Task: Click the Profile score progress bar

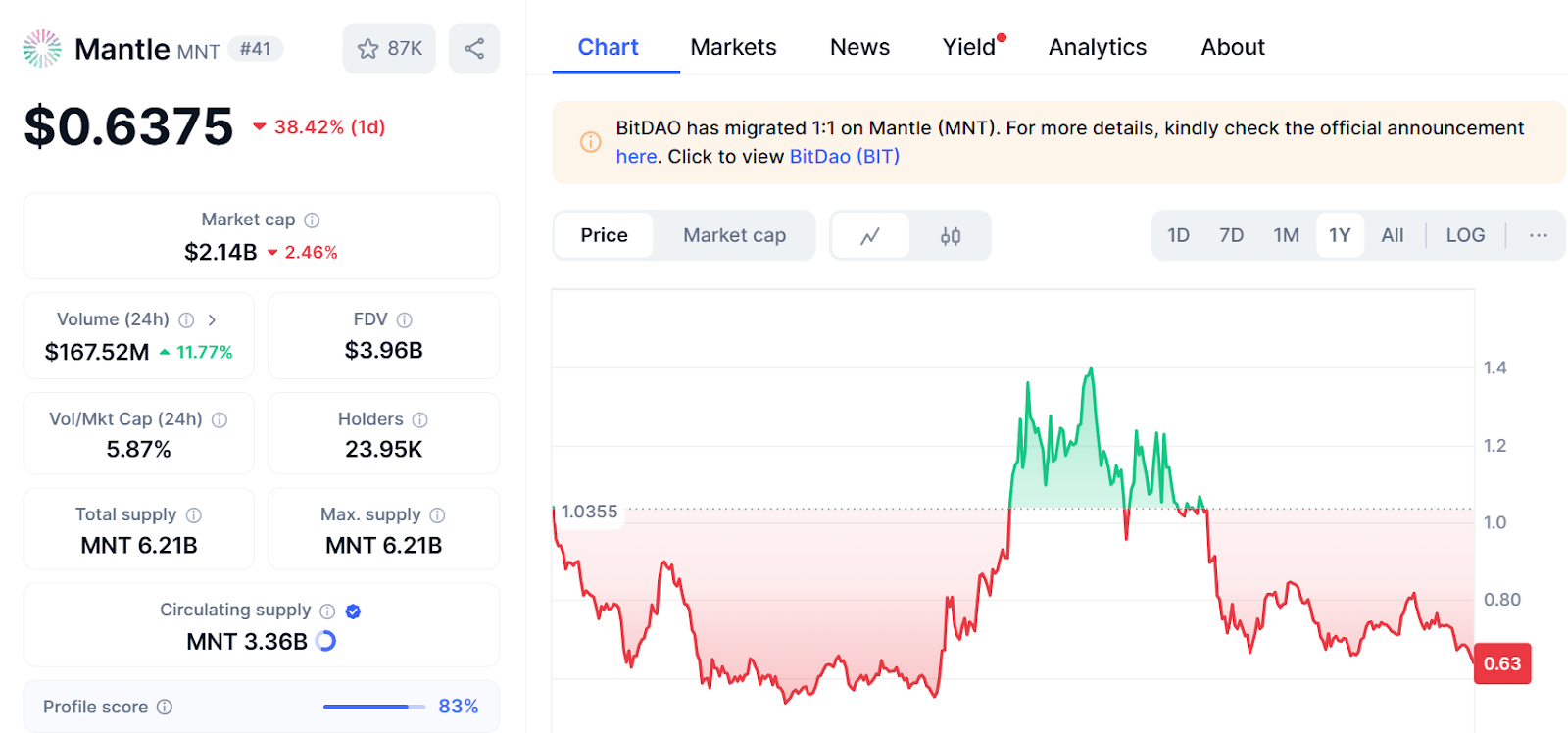Action: [x=374, y=707]
